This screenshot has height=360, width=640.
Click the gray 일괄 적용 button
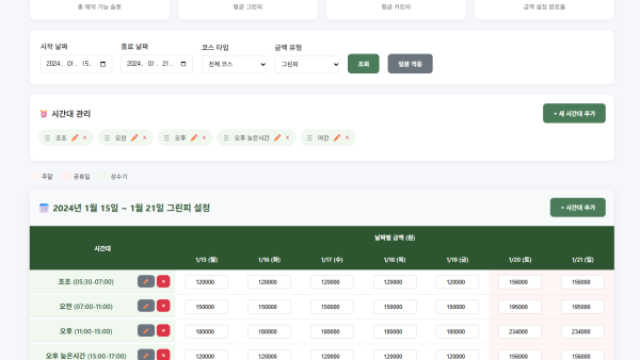pyautogui.click(x=410, y=64)
